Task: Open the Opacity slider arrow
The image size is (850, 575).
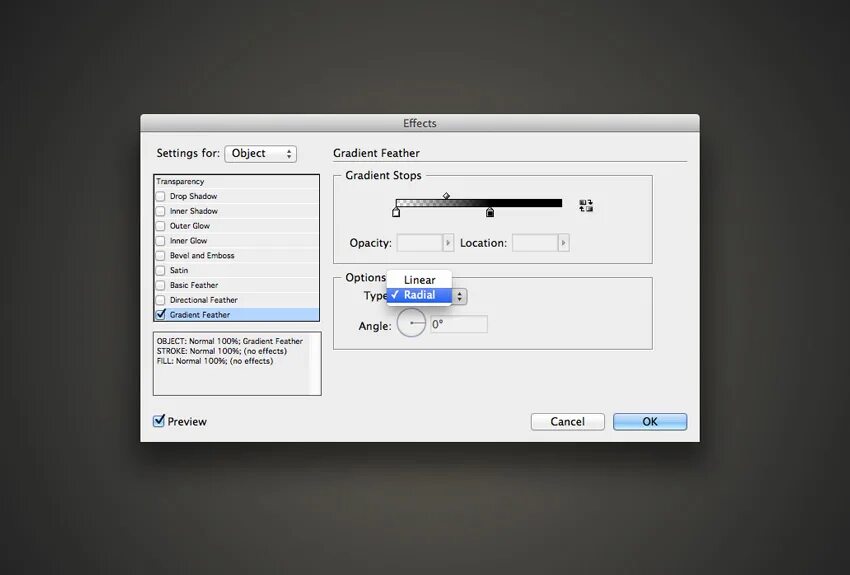Action: click(448, 243)
